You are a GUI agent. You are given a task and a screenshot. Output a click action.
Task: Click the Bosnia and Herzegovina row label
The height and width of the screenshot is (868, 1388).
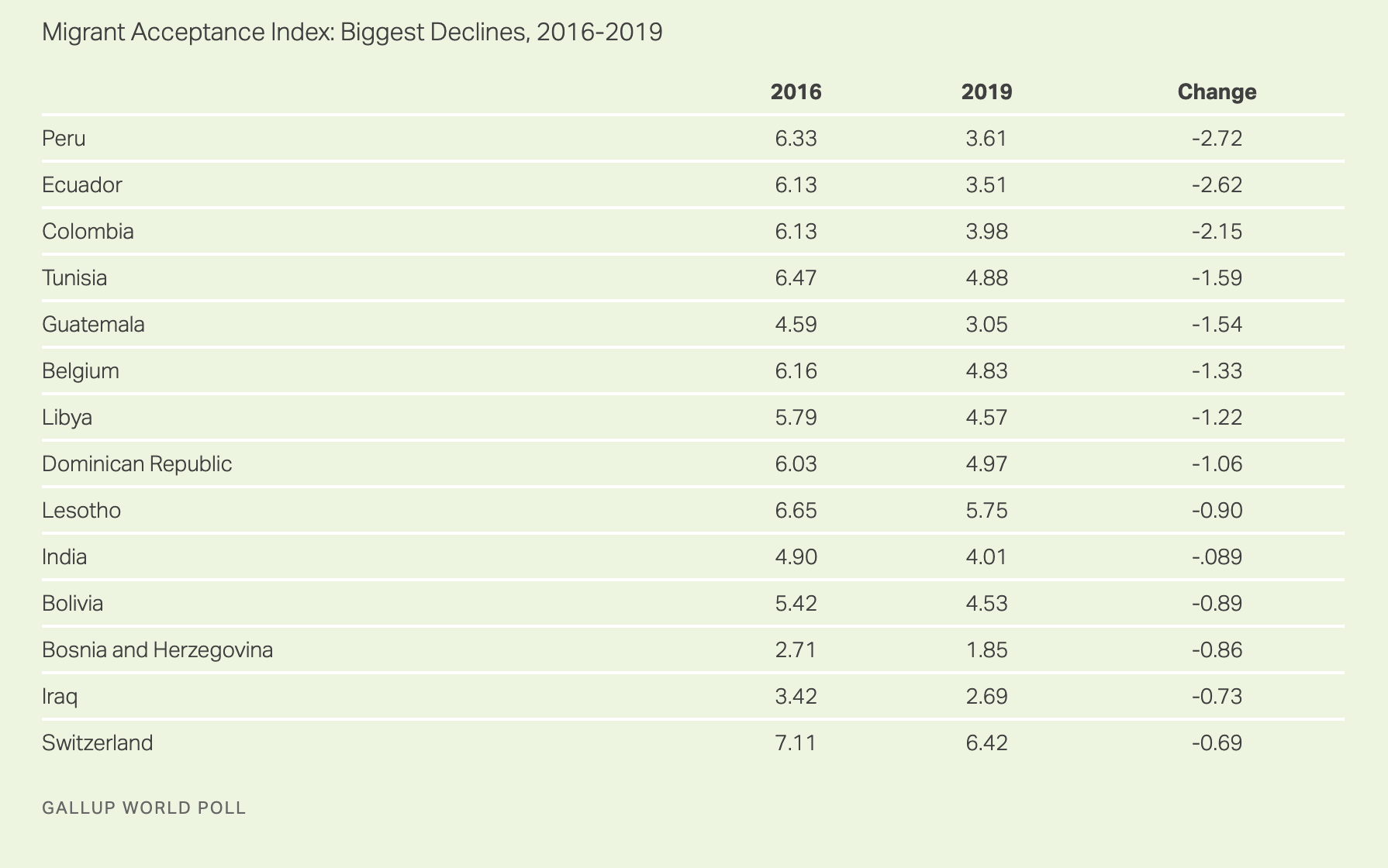click(157, 650)
